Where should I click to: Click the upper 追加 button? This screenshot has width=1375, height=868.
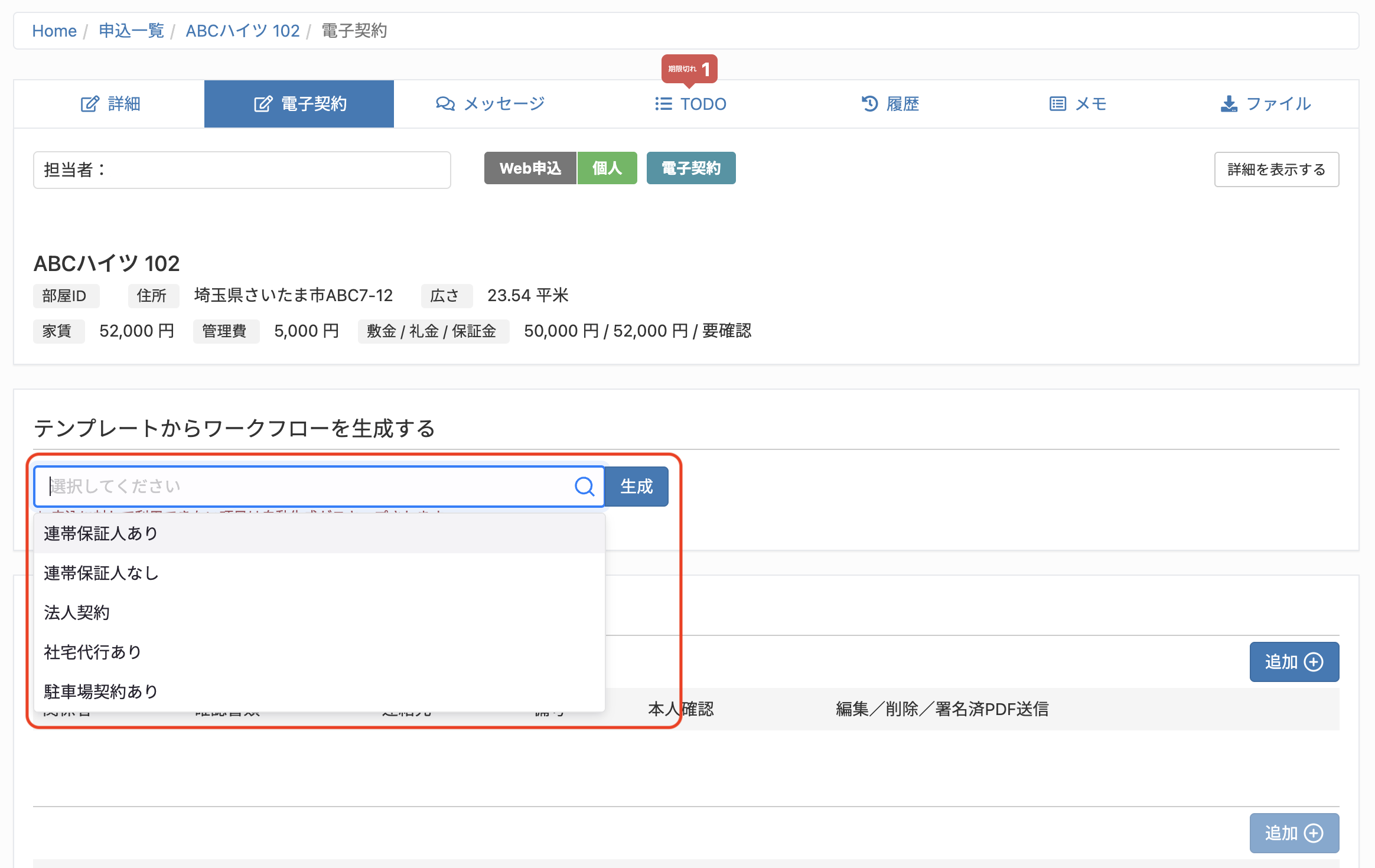[1294, 662]
